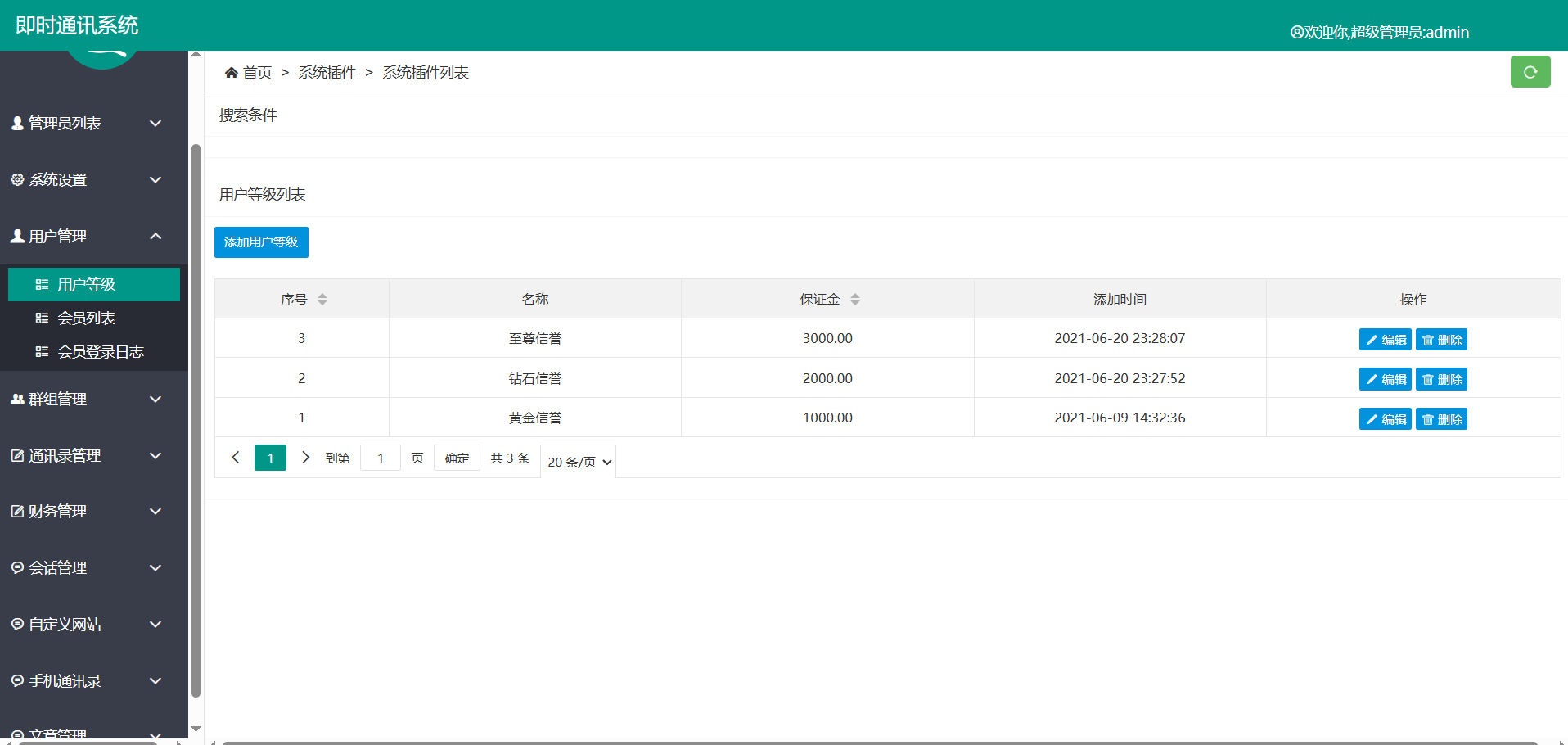Delete the 钻石信誉 level row
Viewport: 1568px width, 745px height.
(x=1441, y=379)
